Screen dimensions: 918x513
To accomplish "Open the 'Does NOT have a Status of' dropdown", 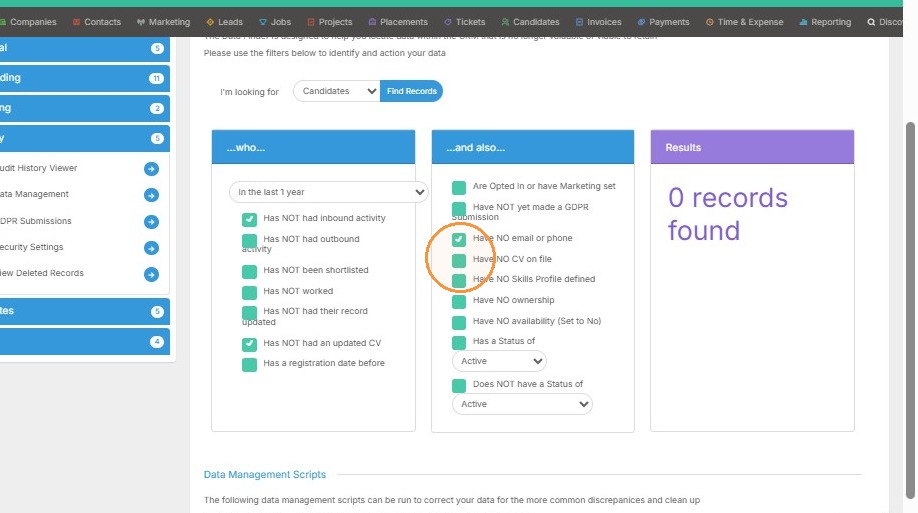I will 522,404.
